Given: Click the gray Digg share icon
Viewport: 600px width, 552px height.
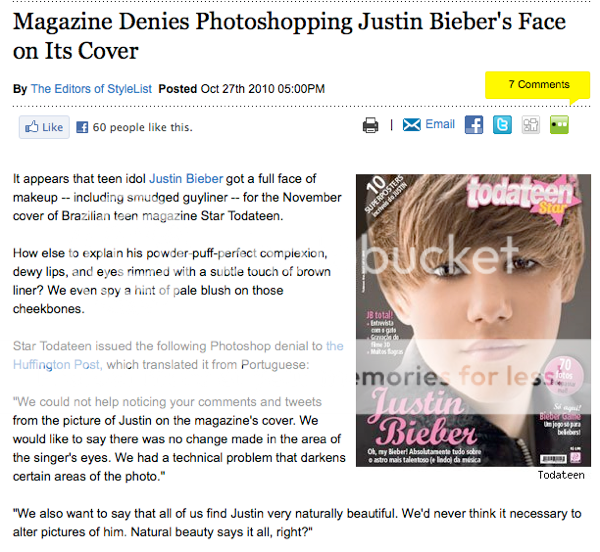Looking at the screenshot, I should click(x=530, y=125).
